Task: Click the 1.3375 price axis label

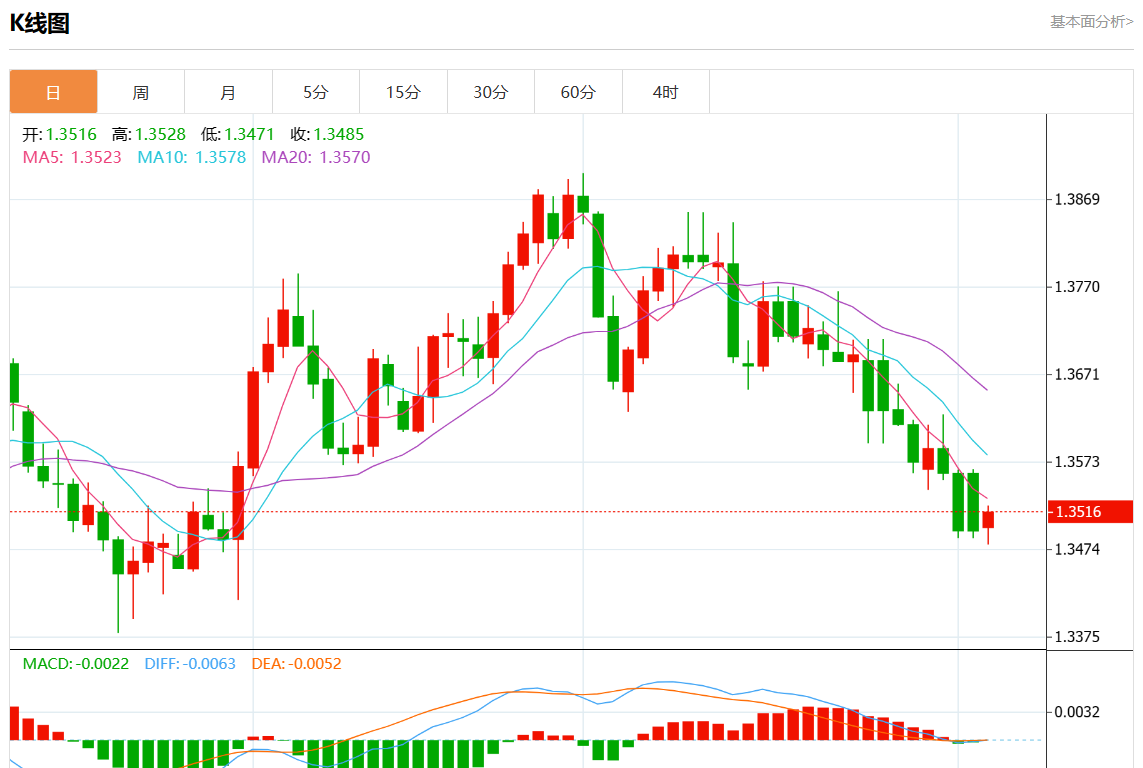Action: point(1077,636)
